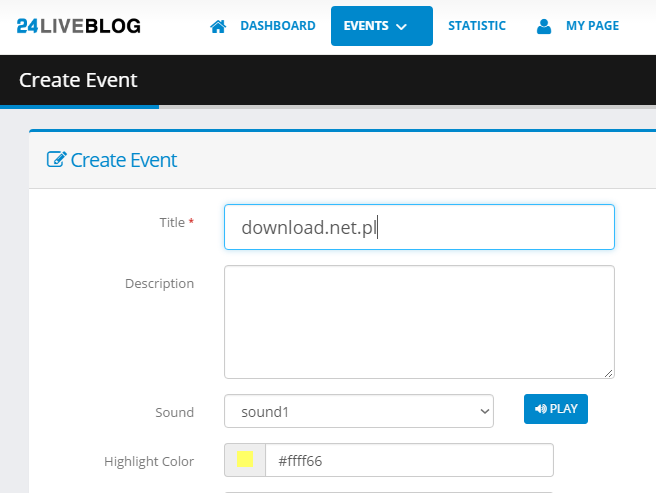
Task: Click the speaker icon on the Play button
Action: point(541,408)
